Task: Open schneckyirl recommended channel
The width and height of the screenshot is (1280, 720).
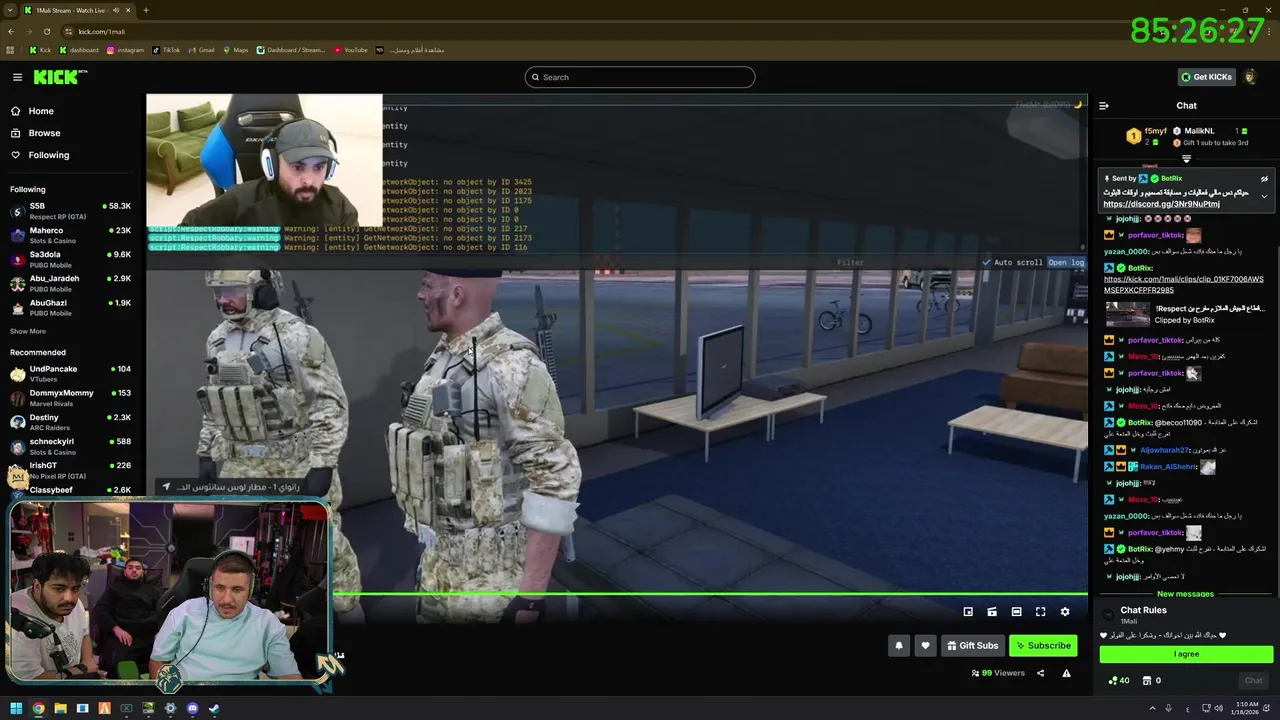Action: pyautogui.click(x=70, y=446)
